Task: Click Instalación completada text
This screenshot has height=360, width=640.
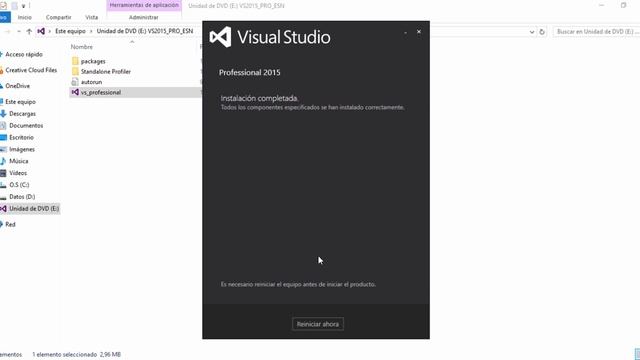Action: click(x=259, y=98)
